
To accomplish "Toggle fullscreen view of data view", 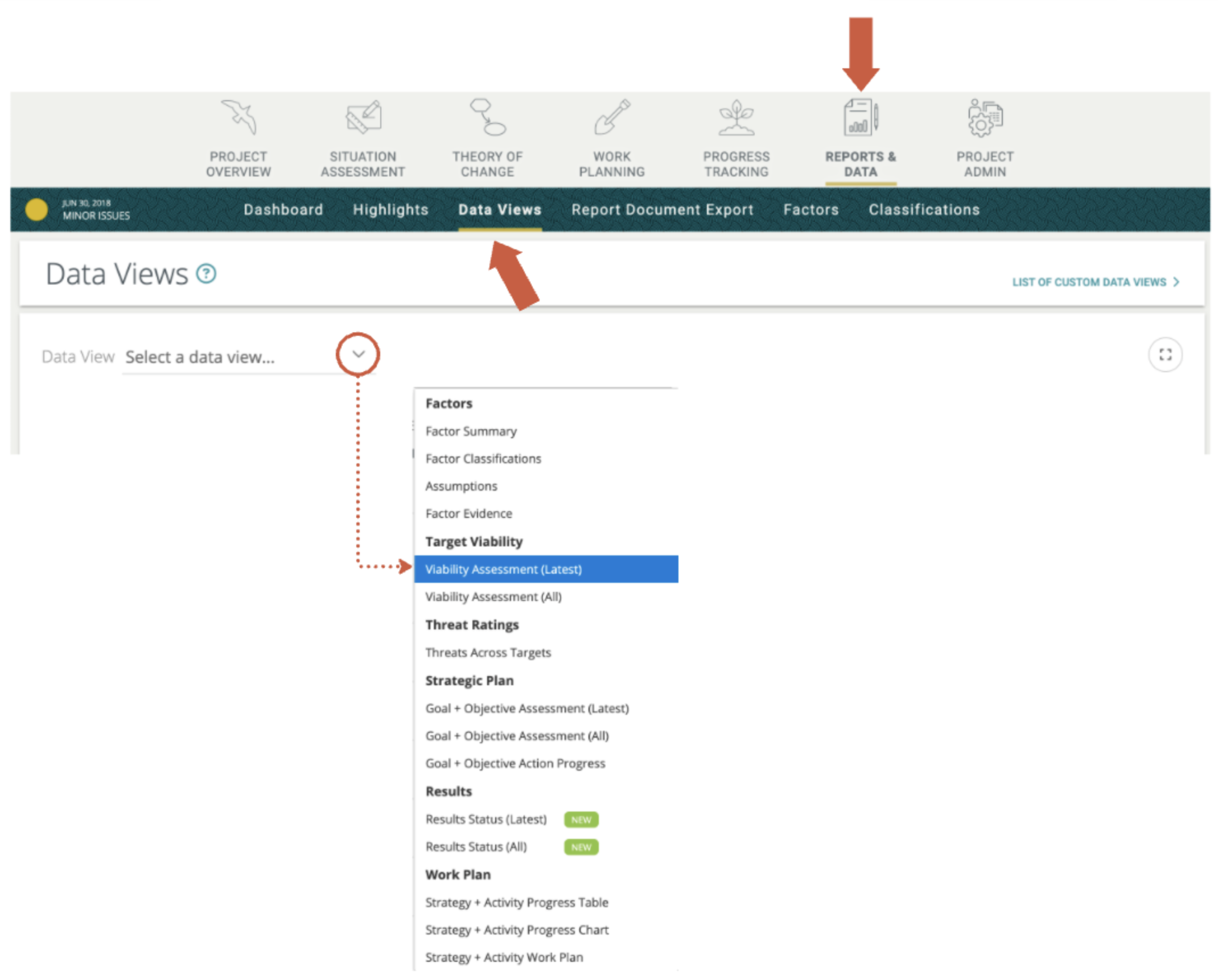I will (1164, 355).
